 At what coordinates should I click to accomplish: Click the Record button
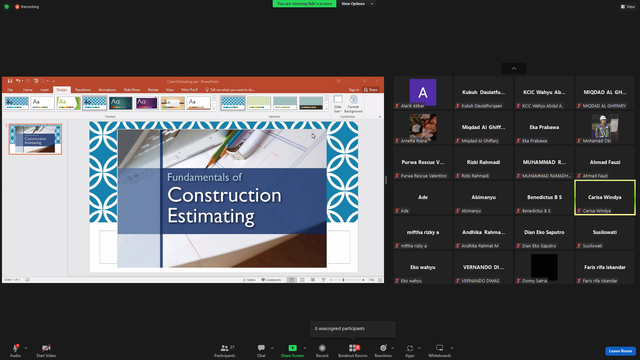pos(322,350)
